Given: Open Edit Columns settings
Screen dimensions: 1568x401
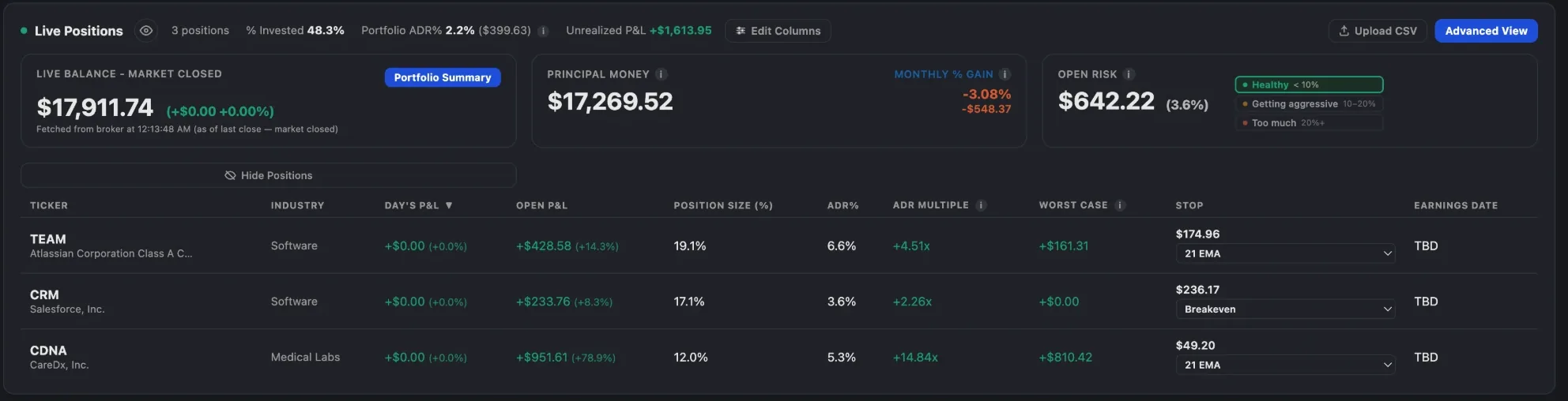Looking at the screenshot, I should tap(778, 31).
